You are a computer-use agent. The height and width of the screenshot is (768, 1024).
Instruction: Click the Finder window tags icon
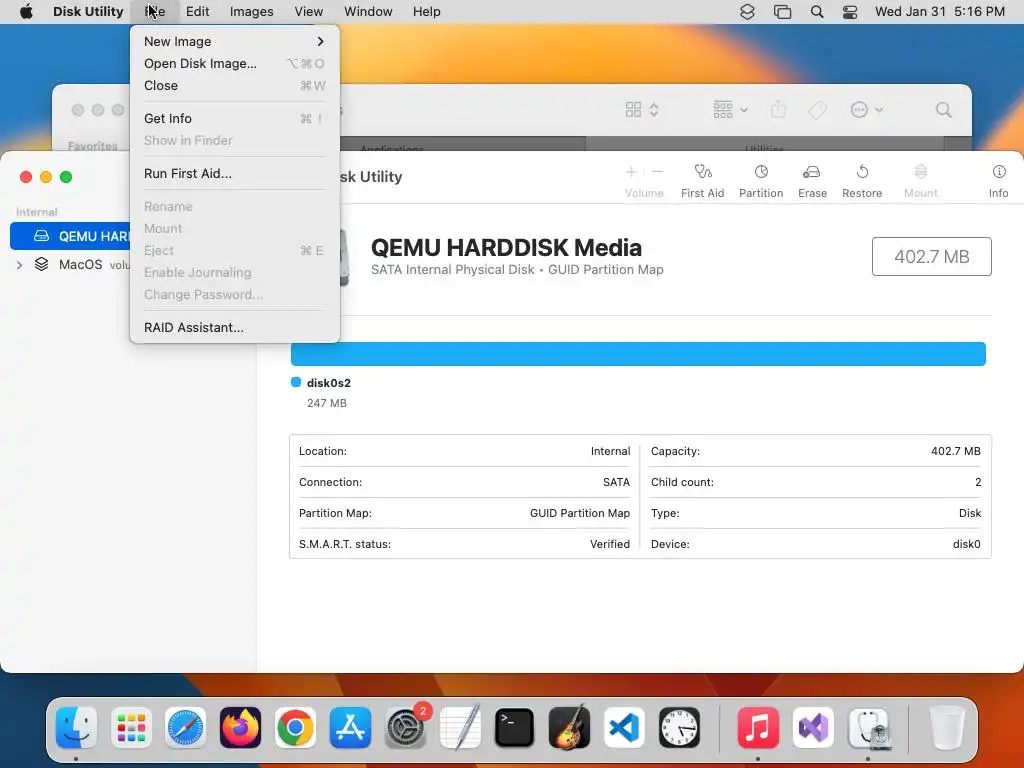pyautogui.click(x=817, y=110)
